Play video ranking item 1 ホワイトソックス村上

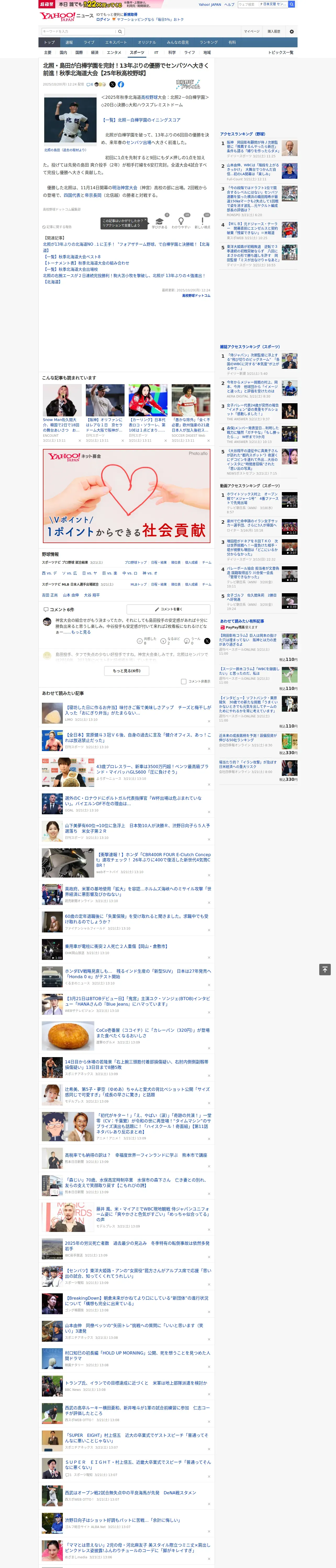coord(290,500)
